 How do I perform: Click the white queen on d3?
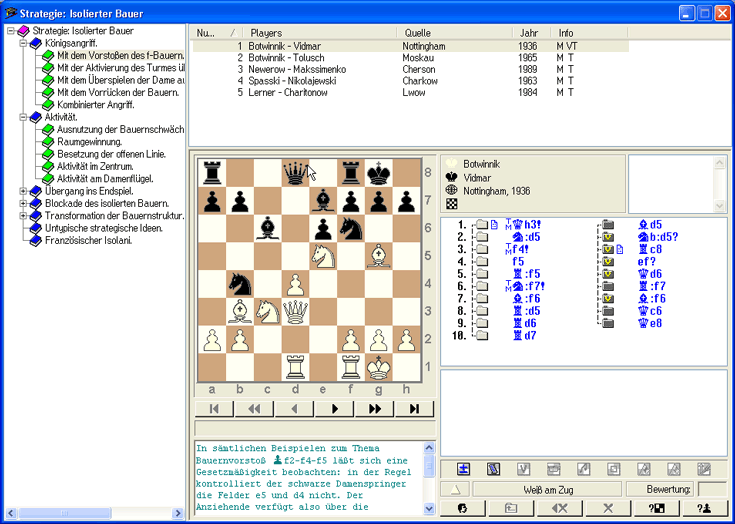295,312
